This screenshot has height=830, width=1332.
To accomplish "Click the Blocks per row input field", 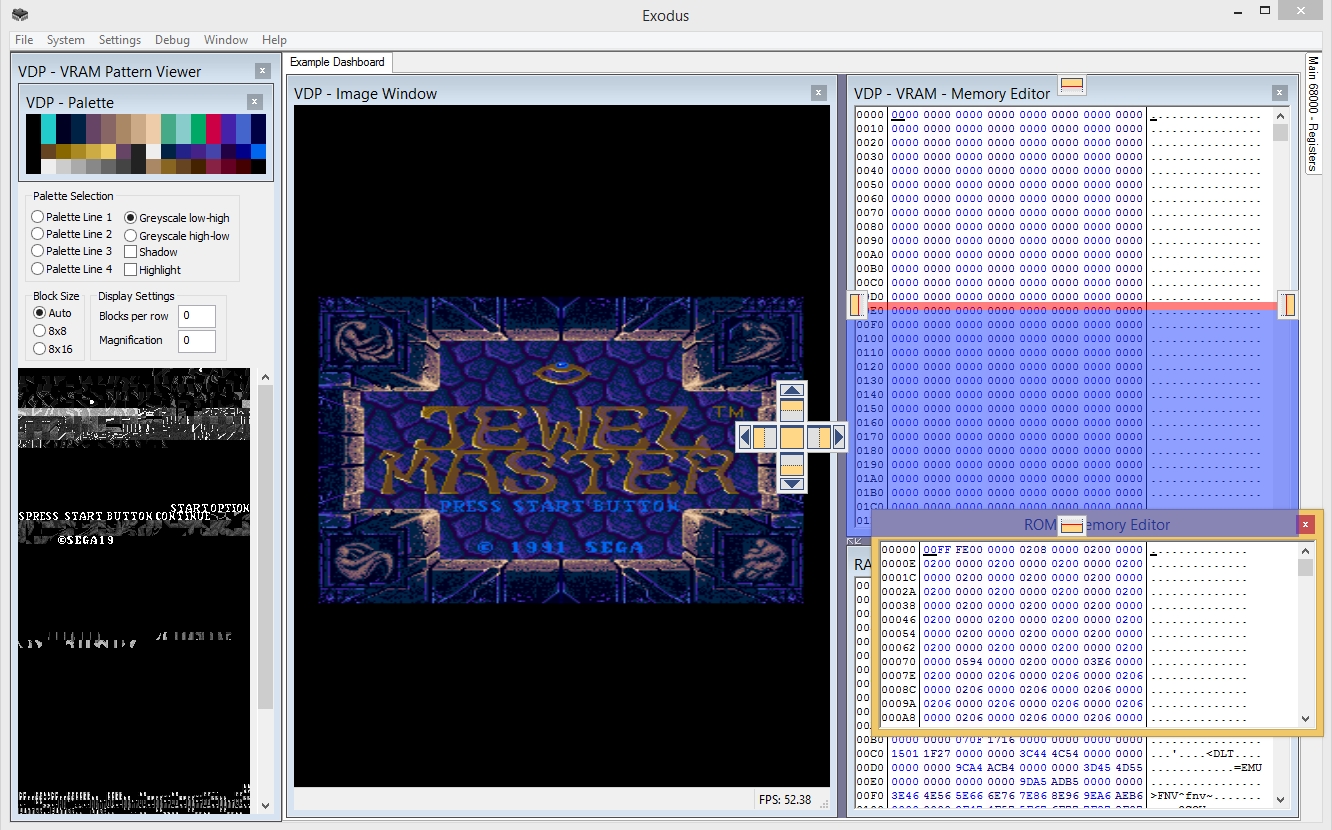I will [197, 316].
